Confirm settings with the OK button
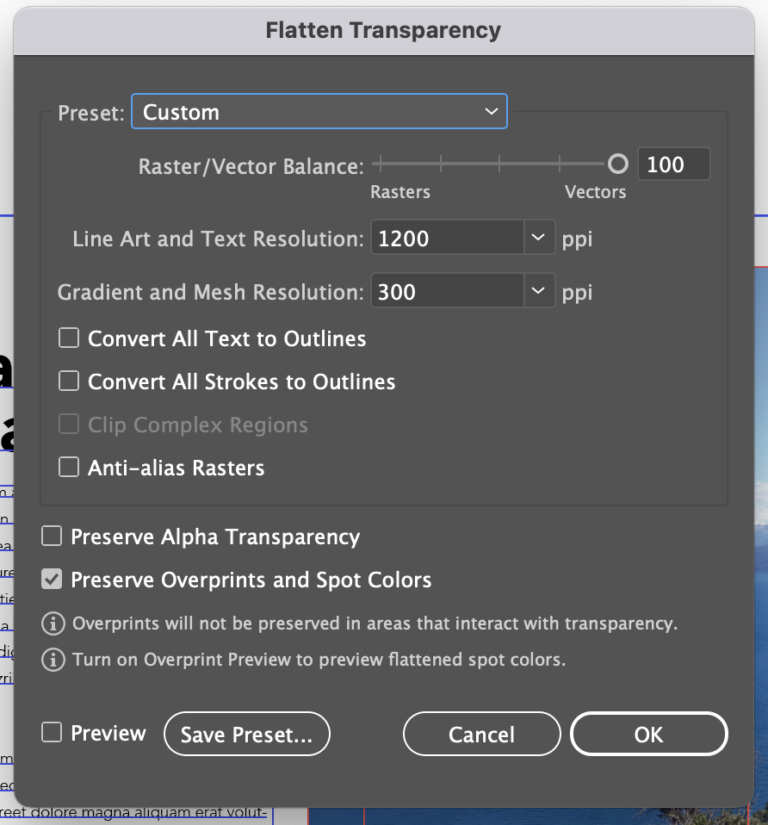Viewport: 768px width, 825px height. [648, 733]
